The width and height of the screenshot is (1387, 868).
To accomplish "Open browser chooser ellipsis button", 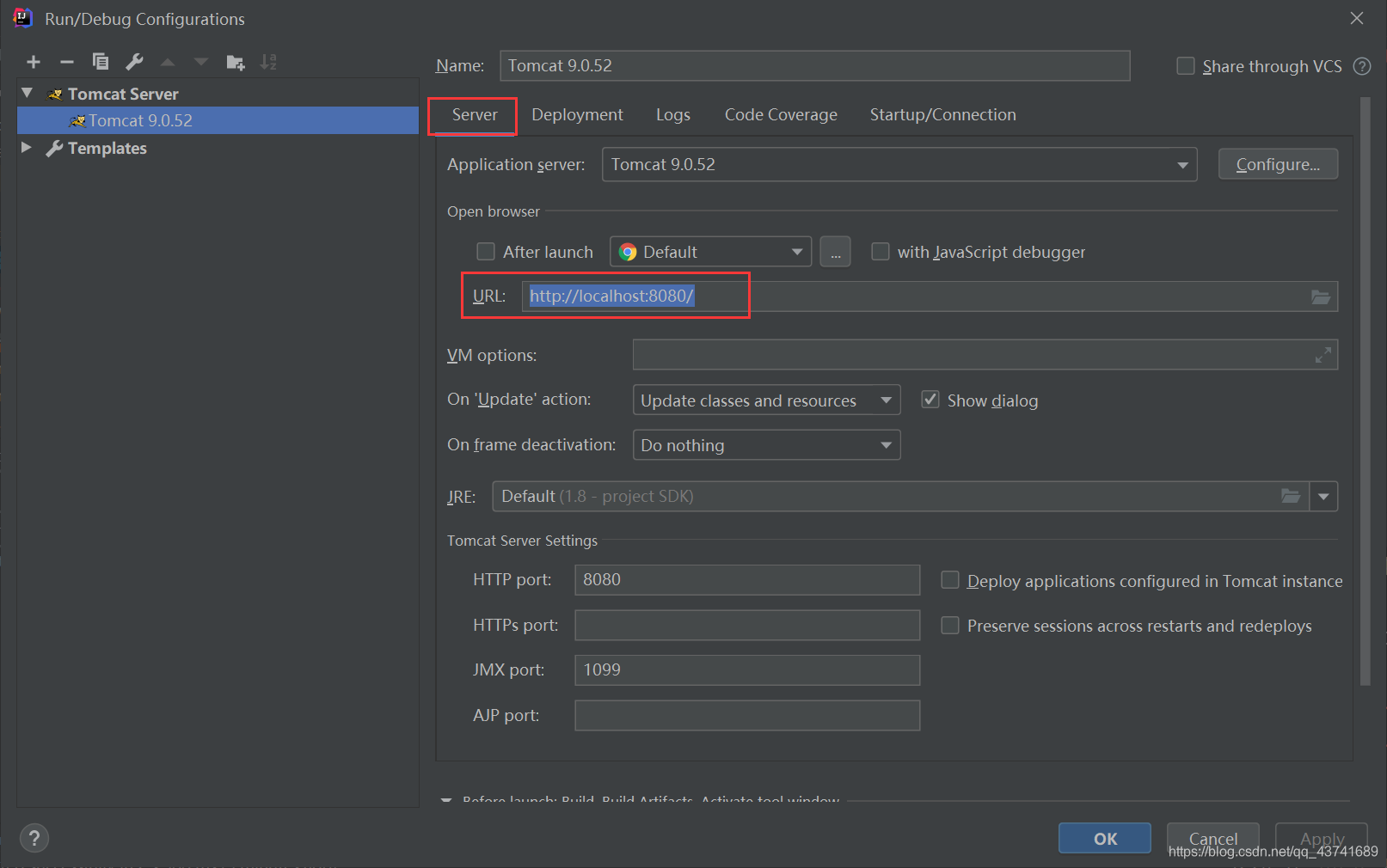I will (x=835, y=252).
